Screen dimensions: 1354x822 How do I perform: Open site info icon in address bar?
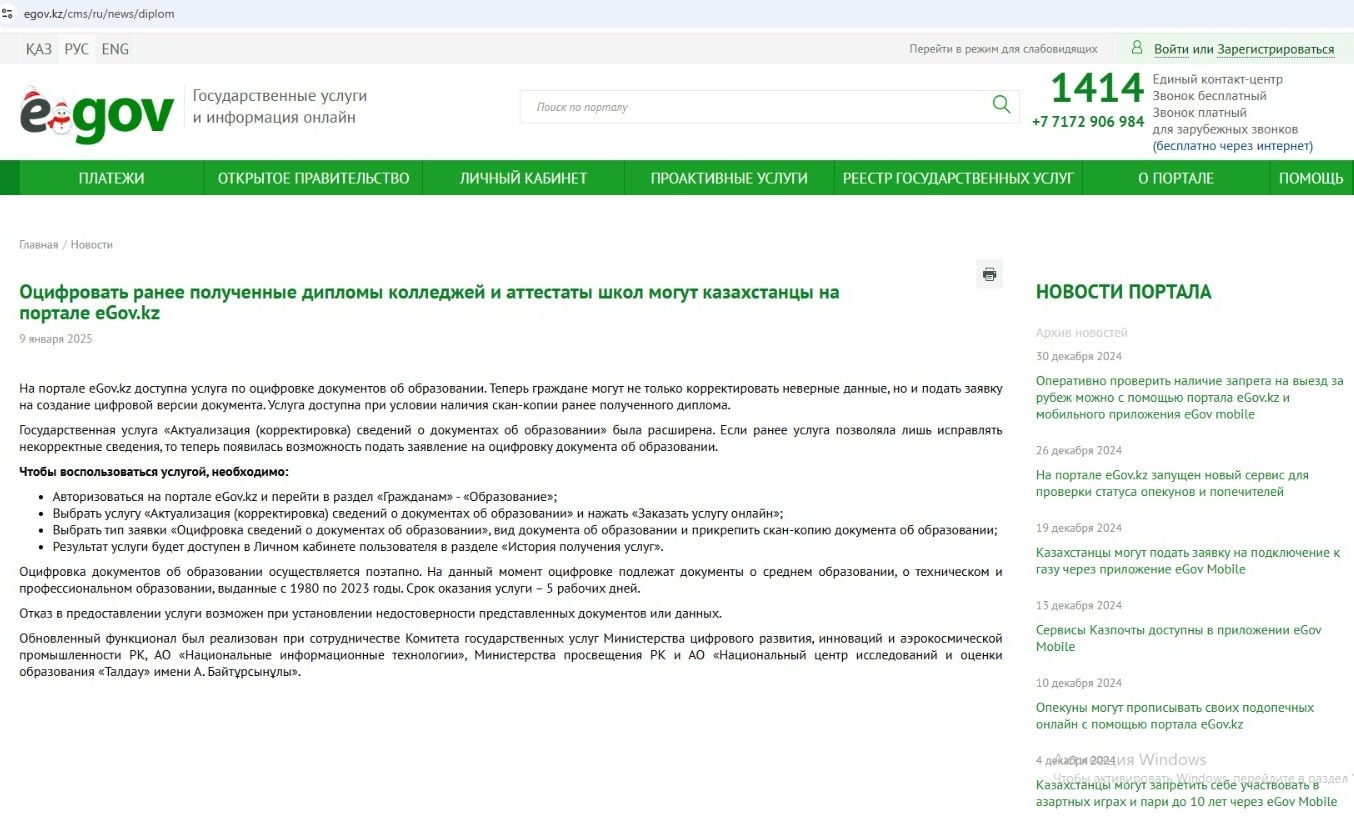(8, 14)
